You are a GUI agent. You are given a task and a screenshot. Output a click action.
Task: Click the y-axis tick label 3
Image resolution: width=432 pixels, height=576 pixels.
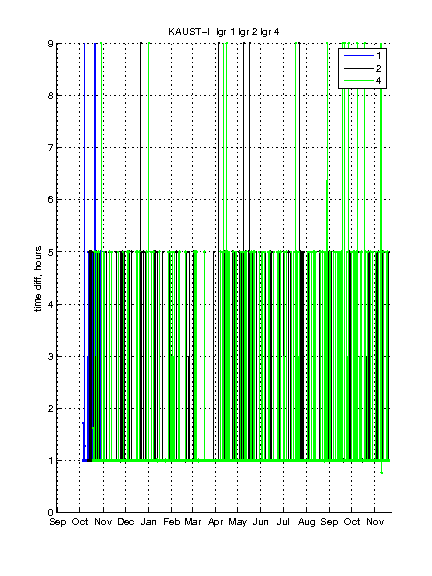[x=50, y=356]
